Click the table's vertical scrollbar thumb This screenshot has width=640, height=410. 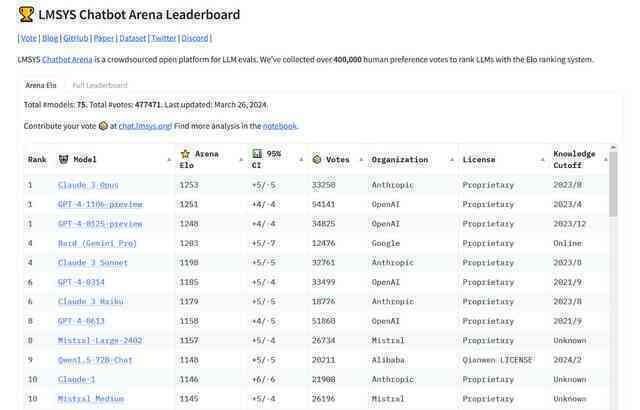coord(613,184)
